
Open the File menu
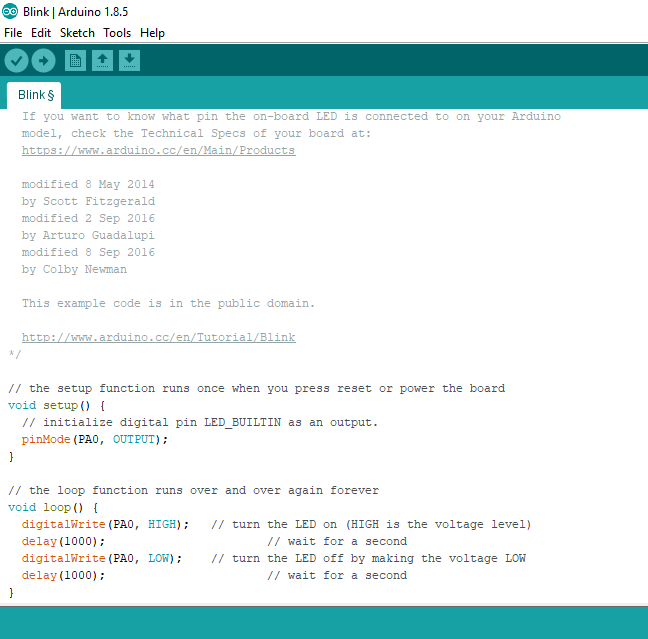coord(13,33)
